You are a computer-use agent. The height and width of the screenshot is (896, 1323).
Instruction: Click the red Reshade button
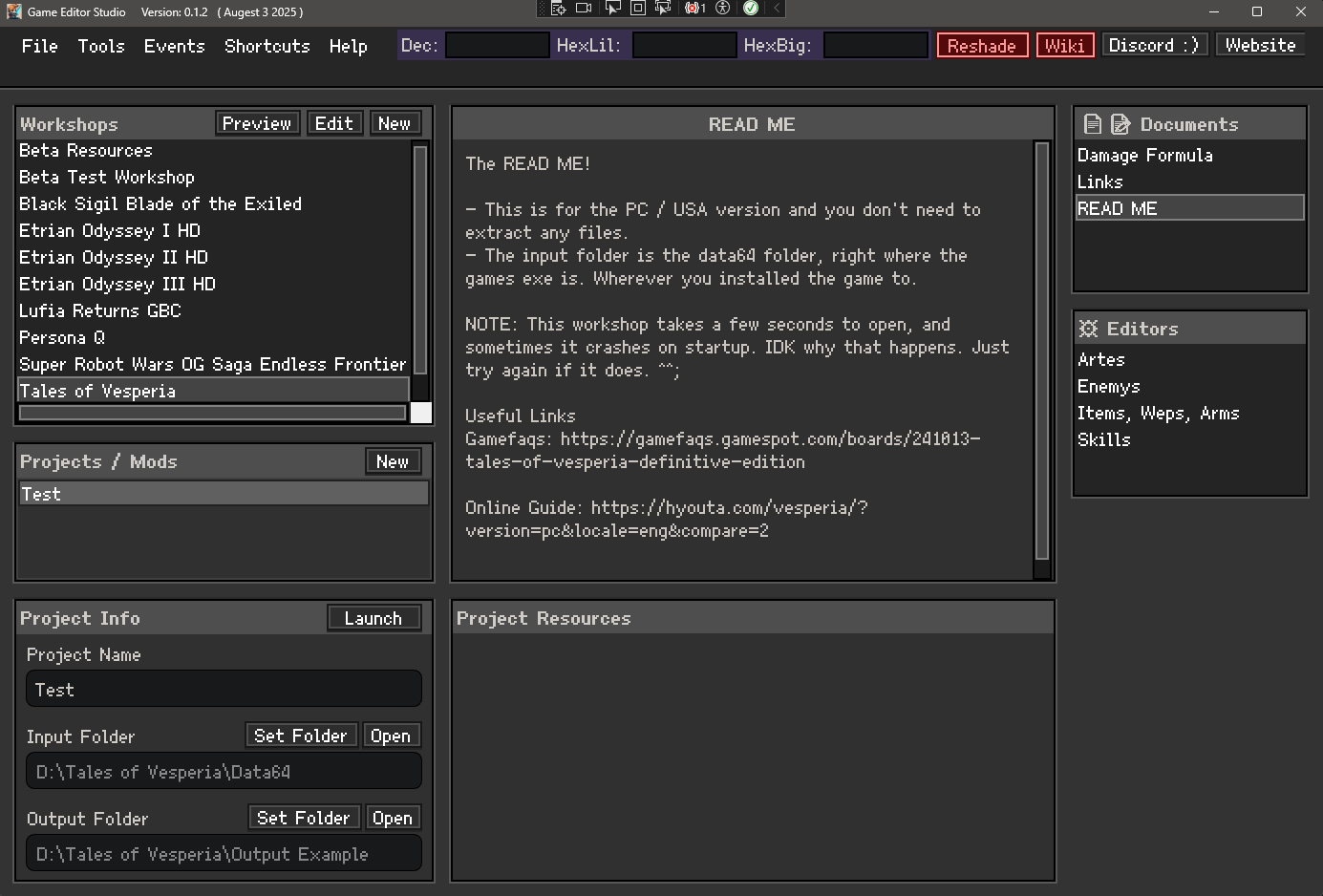click(982, 46)
